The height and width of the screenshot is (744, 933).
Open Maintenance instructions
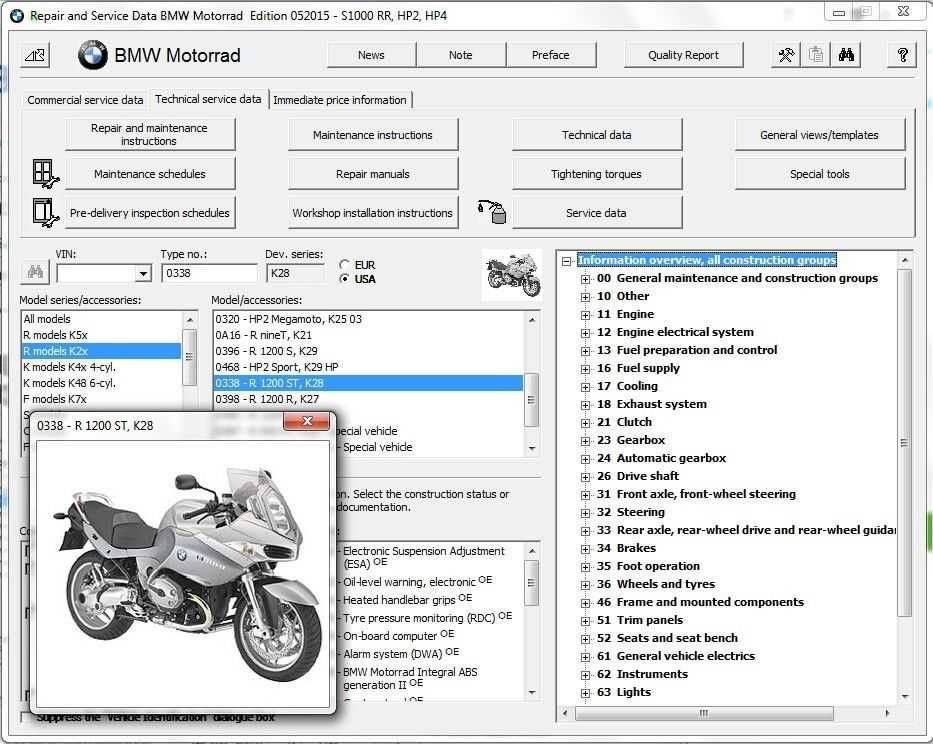click(x=372, y=135)
